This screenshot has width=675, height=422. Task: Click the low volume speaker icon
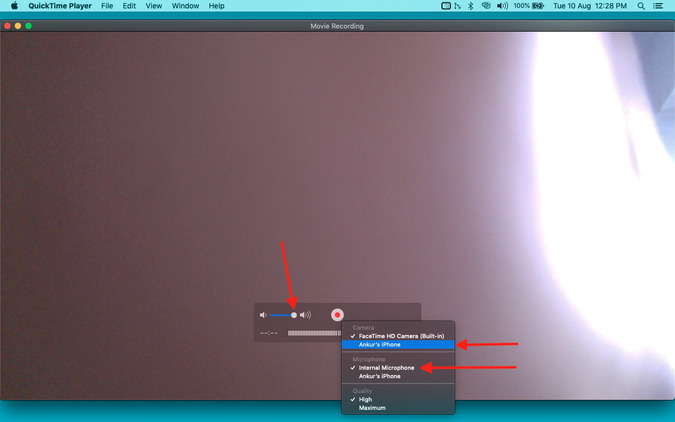coord(263,315)
